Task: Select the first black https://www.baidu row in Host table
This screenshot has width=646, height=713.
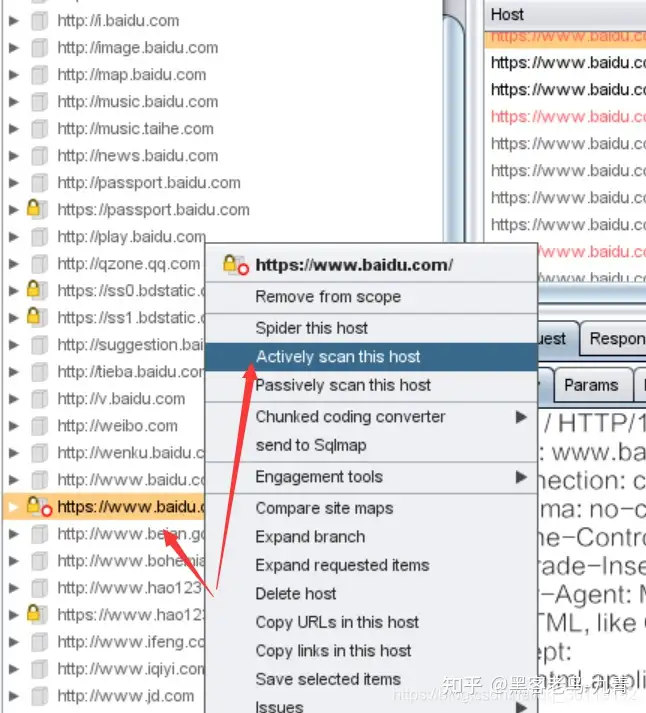Action: click(566, 63)
